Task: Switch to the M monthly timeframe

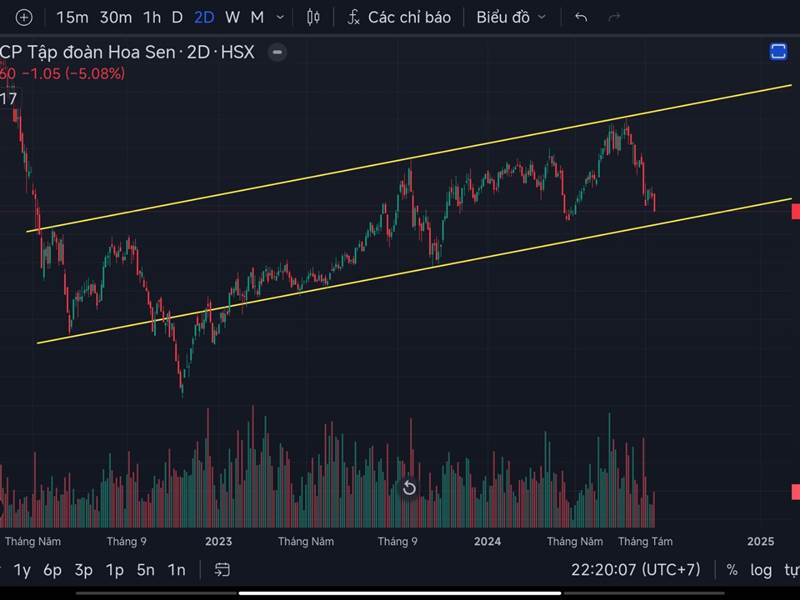Action: [257, 18]
